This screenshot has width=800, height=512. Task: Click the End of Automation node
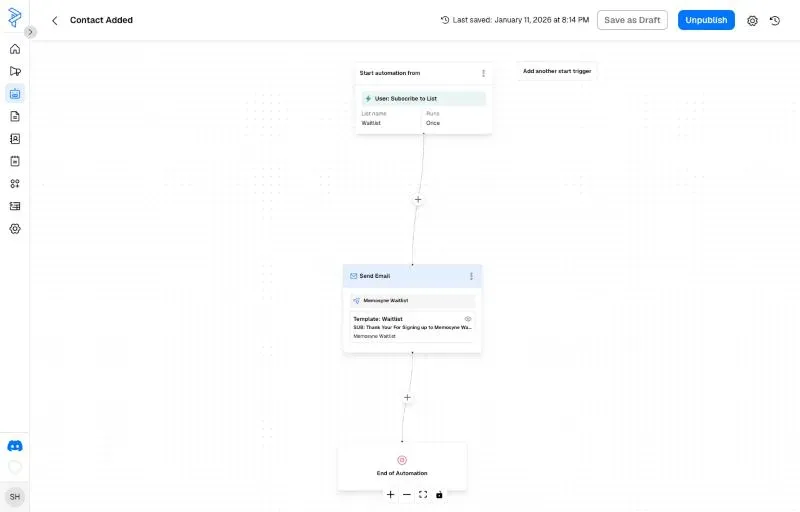(x=402, y=466)
